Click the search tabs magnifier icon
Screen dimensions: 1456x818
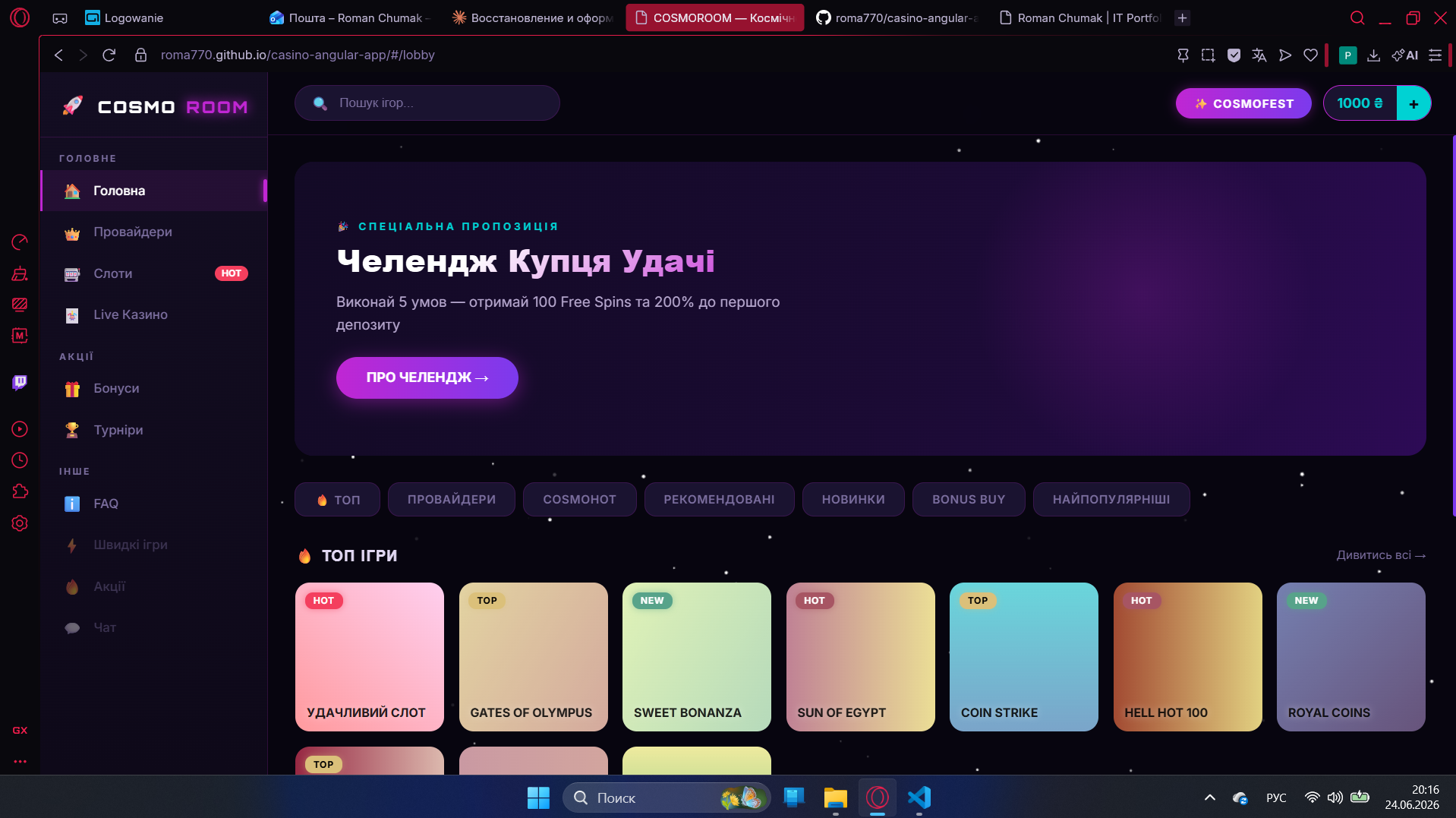[x=1357, y=17]
